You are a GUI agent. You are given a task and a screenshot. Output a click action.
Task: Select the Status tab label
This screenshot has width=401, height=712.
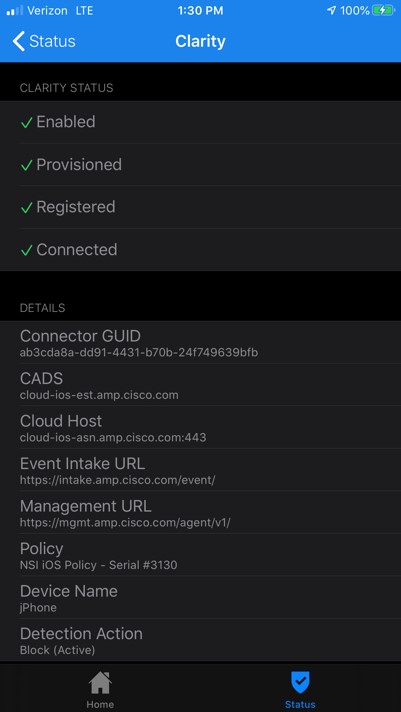[300, 705]
